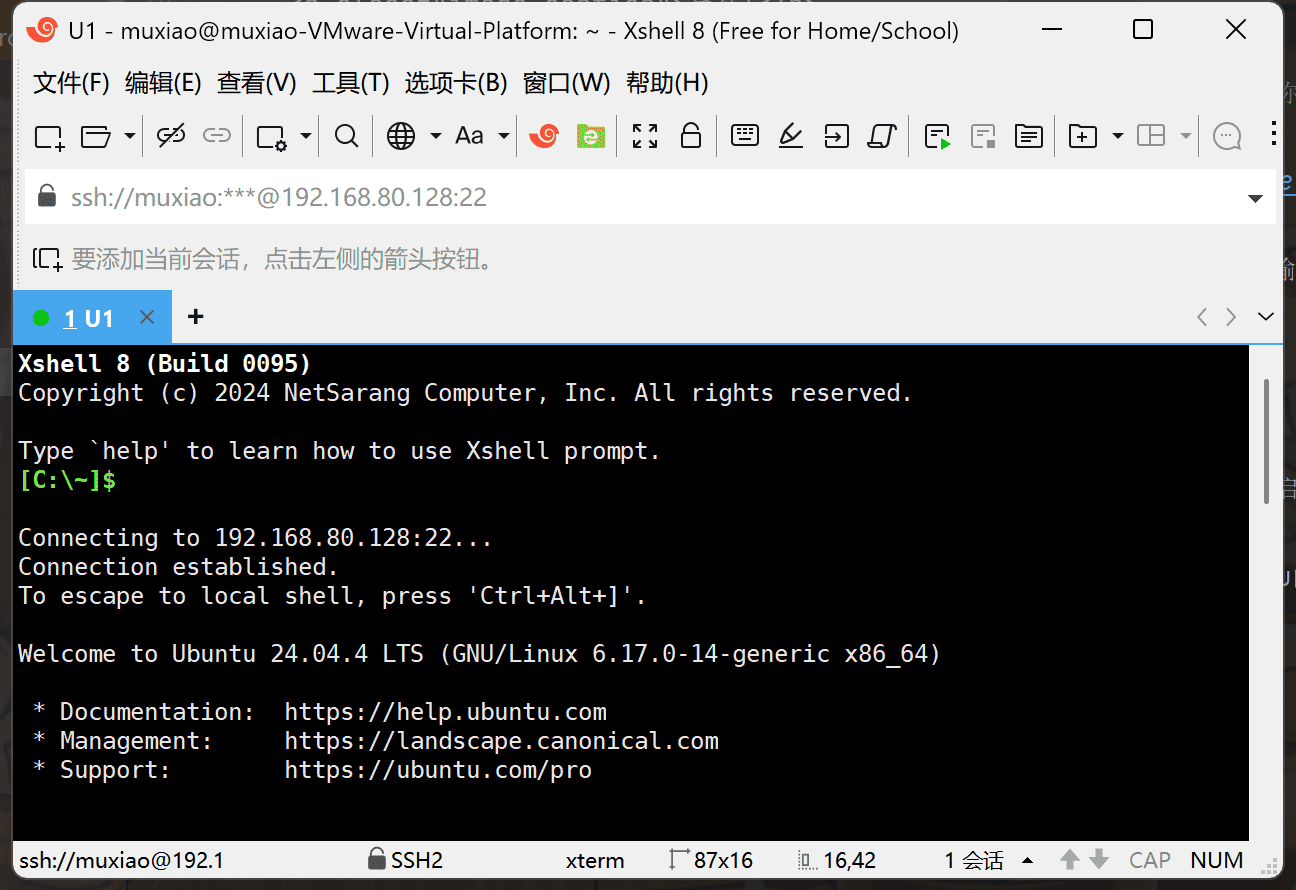Click the globe encoding icon
The image size is (1296, 890).
click(401, 136)
